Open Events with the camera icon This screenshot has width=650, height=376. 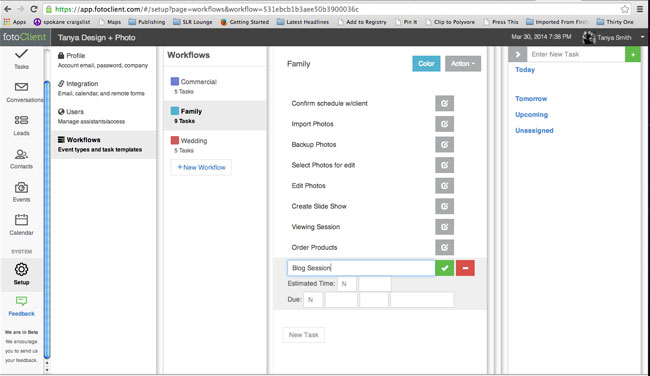(21, 192)
